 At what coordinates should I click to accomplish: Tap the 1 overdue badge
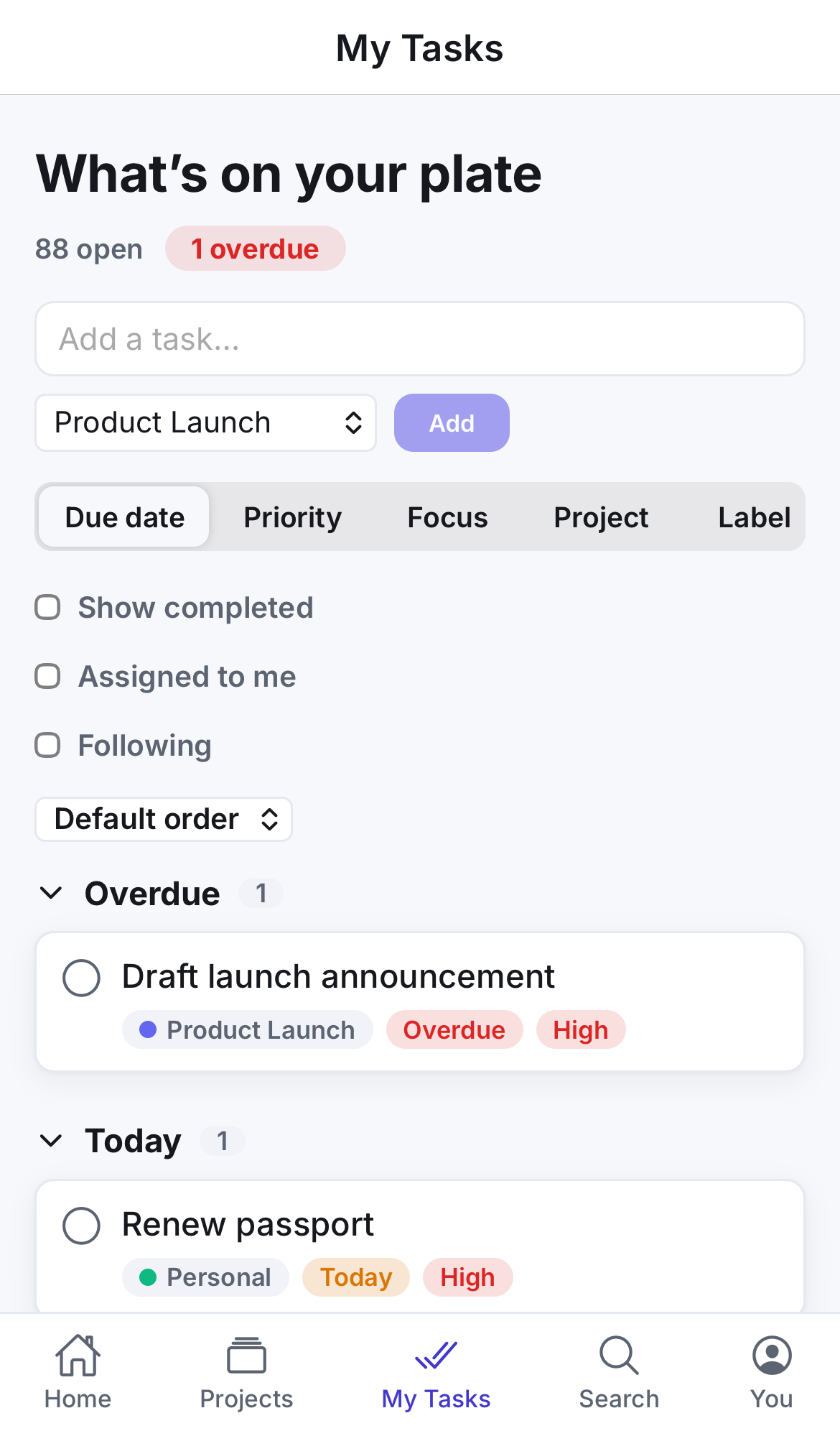[x=256, y=249]
